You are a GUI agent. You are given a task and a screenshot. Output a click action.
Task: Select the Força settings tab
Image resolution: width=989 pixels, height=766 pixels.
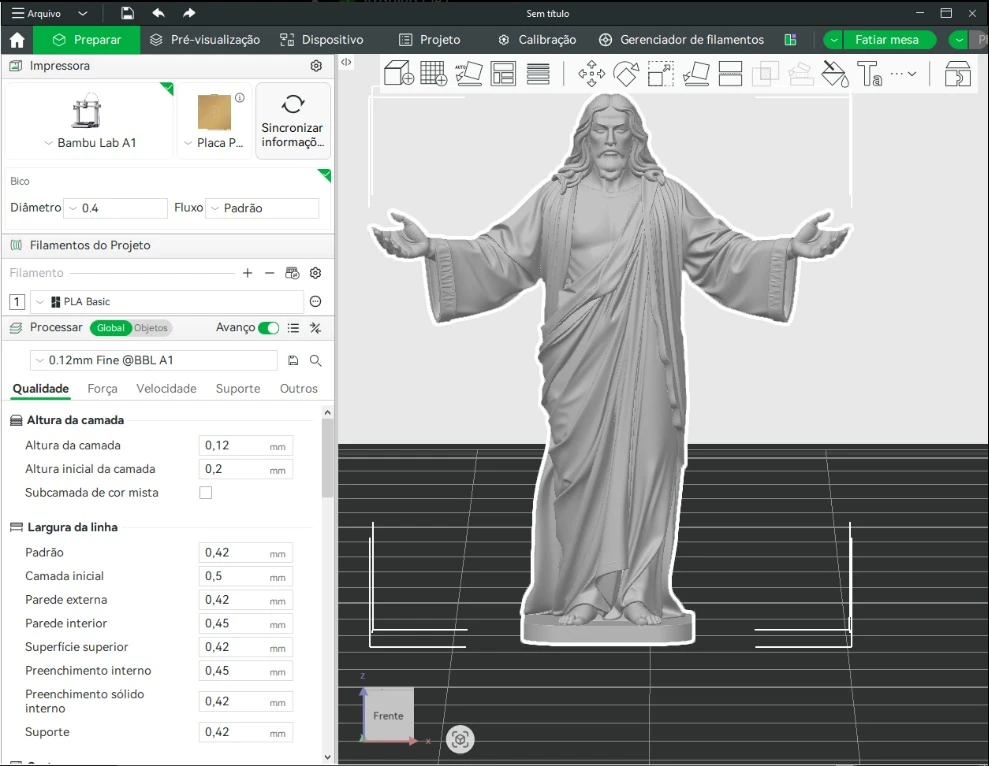[x=102, y=389]
